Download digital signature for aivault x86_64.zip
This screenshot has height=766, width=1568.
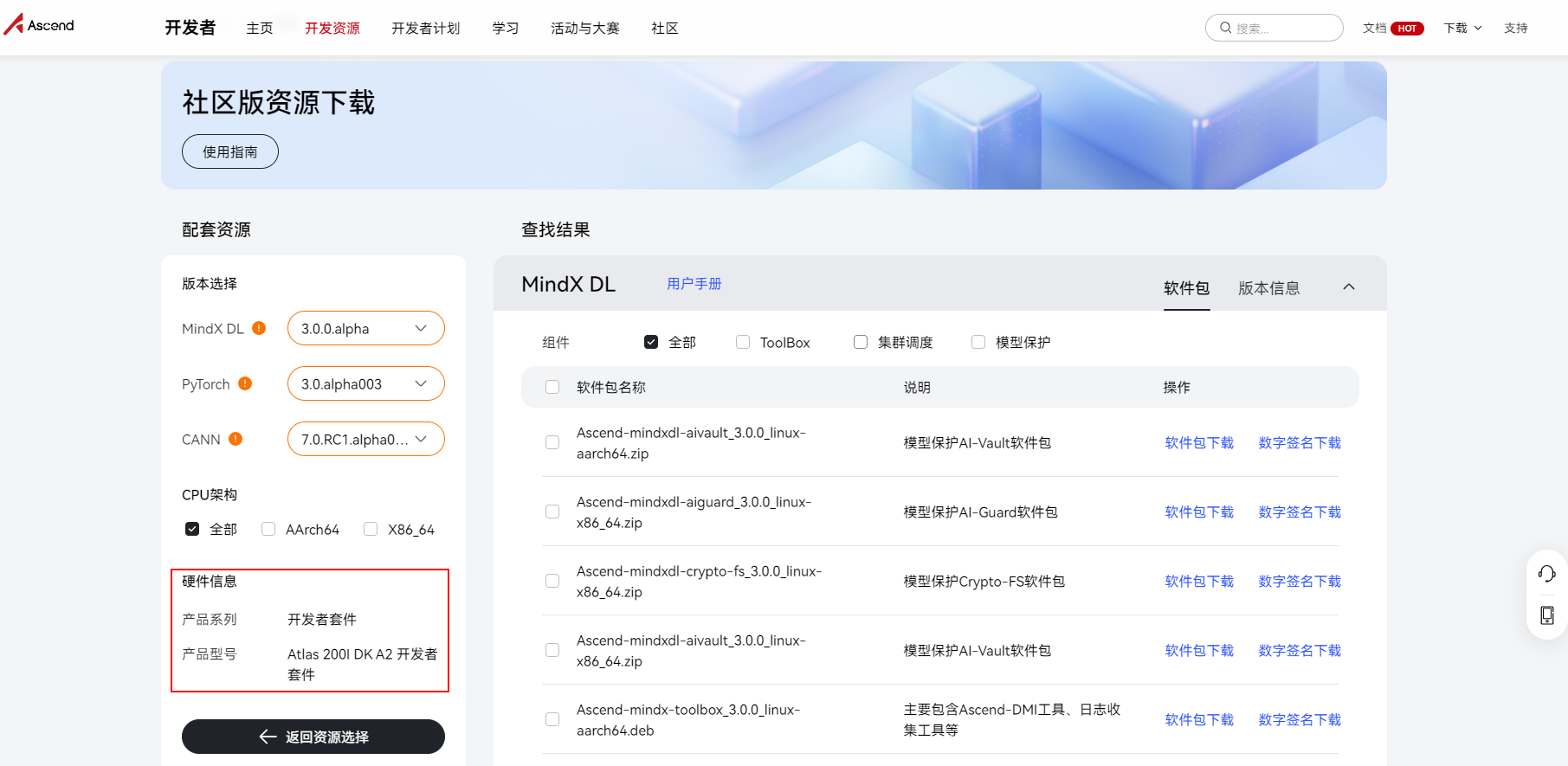pos(1300,650)
